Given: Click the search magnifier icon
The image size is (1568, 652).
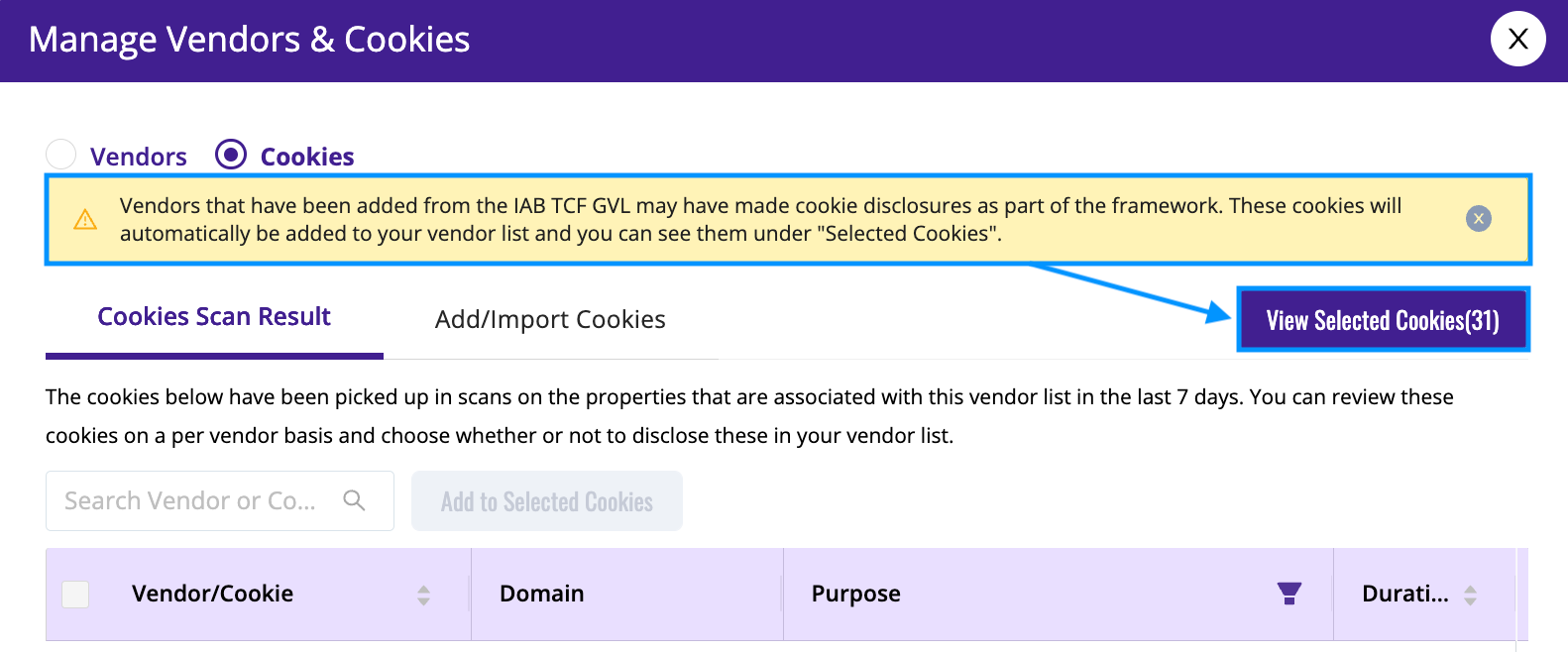Looking at the screenshot, I should 354,500.
